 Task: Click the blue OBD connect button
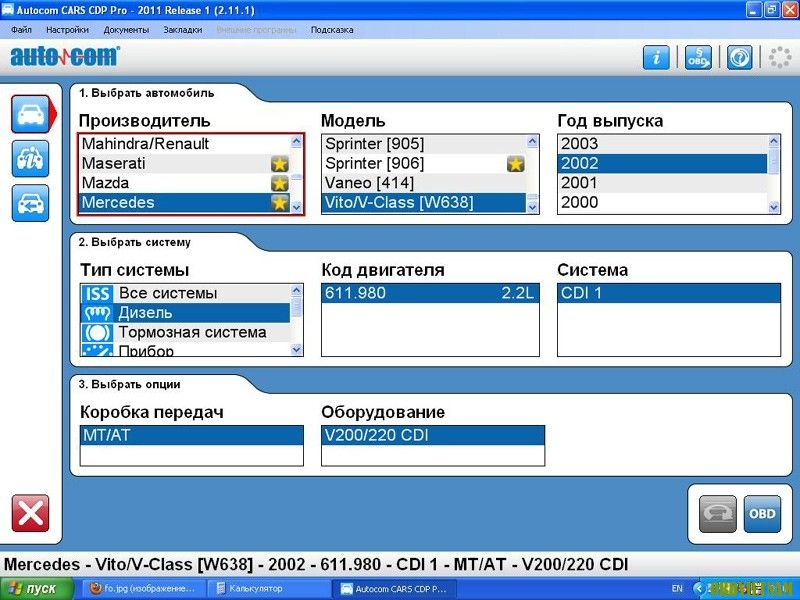[762, 514]
